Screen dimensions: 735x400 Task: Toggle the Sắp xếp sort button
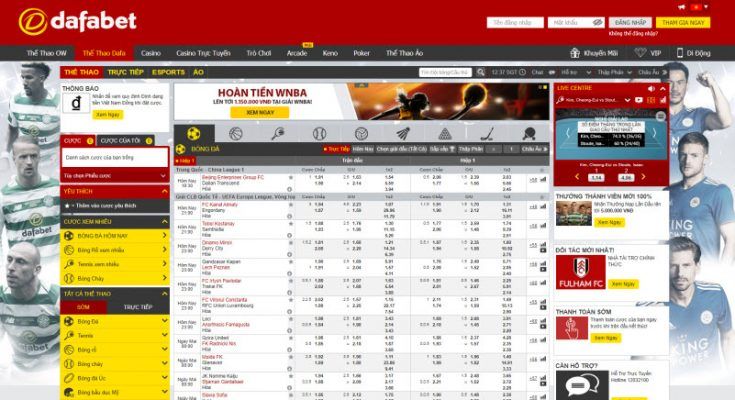click(442, 149)
